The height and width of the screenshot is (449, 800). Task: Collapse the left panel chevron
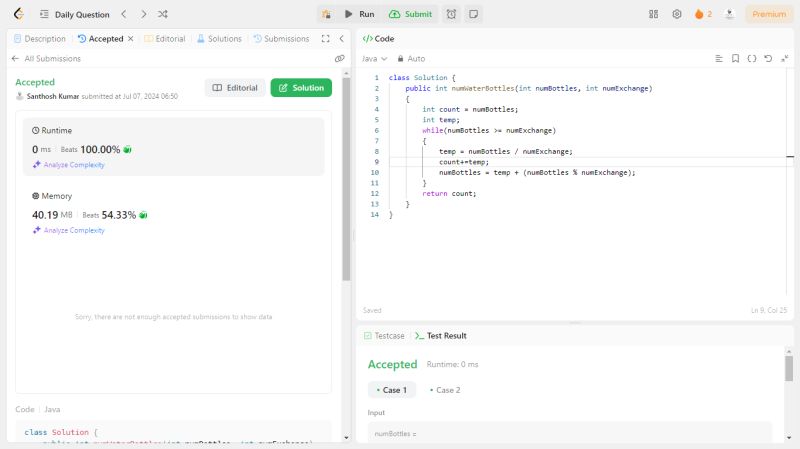tap(341, 39)
